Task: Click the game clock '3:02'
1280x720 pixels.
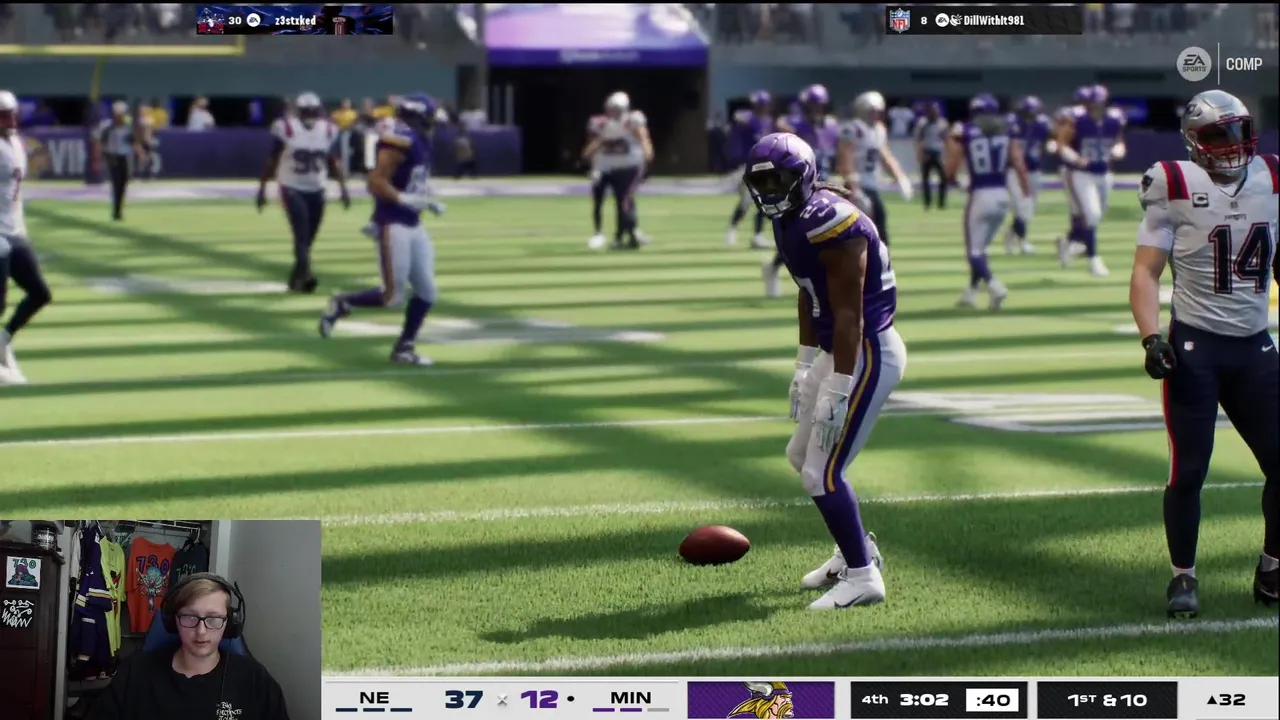Action: pos(924,699)
